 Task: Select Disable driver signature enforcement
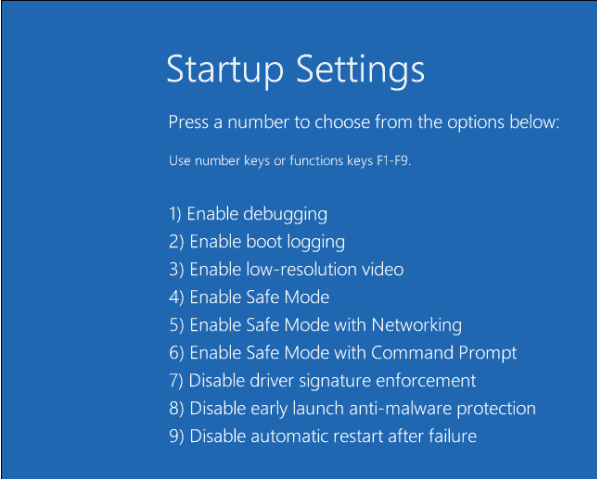pos(322,381)
